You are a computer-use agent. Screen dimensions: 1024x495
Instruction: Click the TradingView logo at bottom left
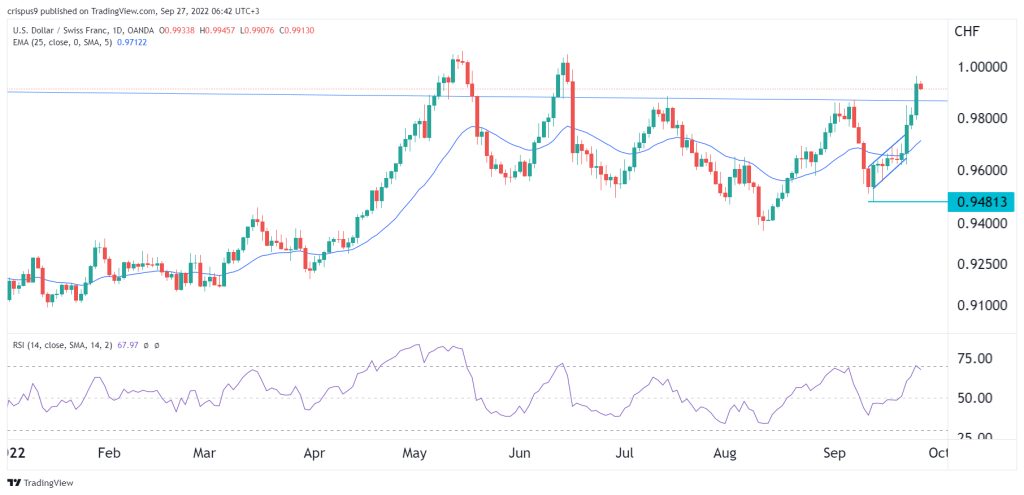click(x=40, y=483)
